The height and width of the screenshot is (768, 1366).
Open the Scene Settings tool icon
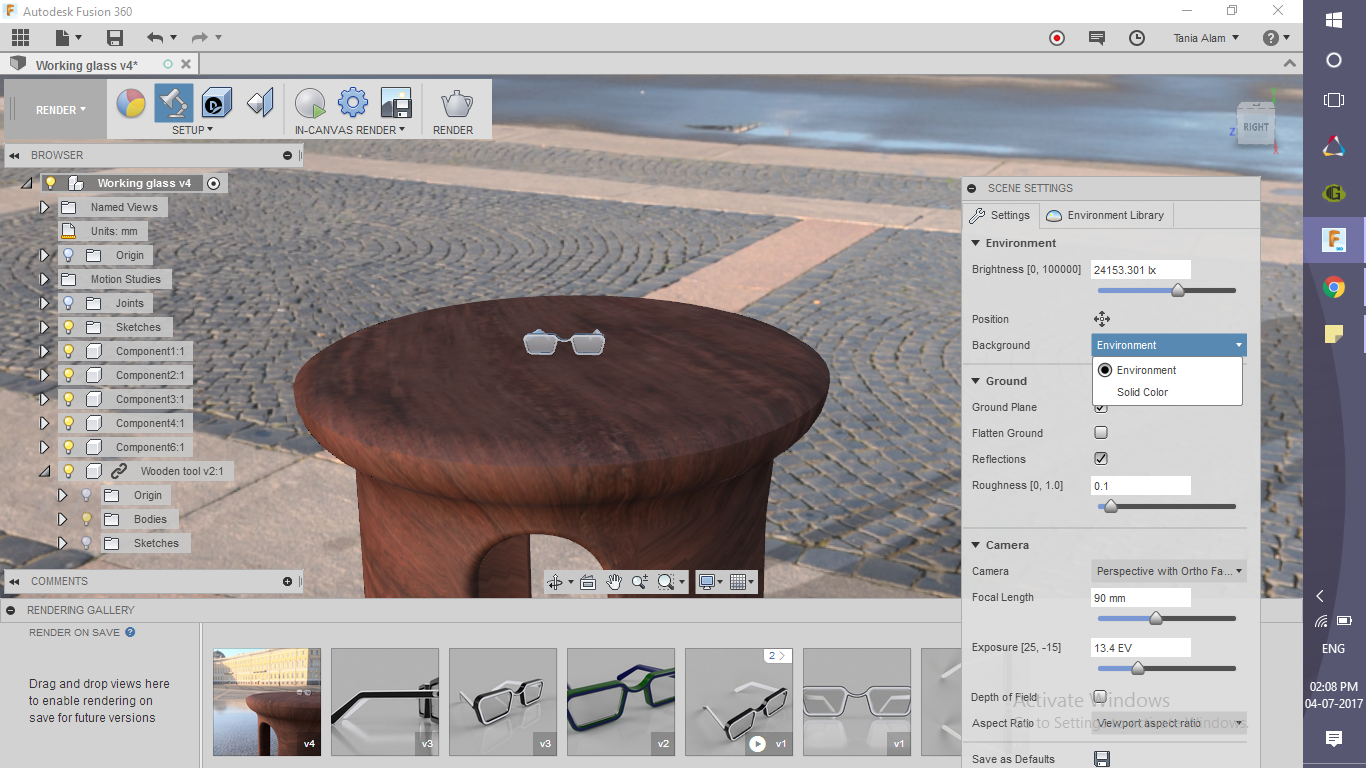tap(174, 103)
